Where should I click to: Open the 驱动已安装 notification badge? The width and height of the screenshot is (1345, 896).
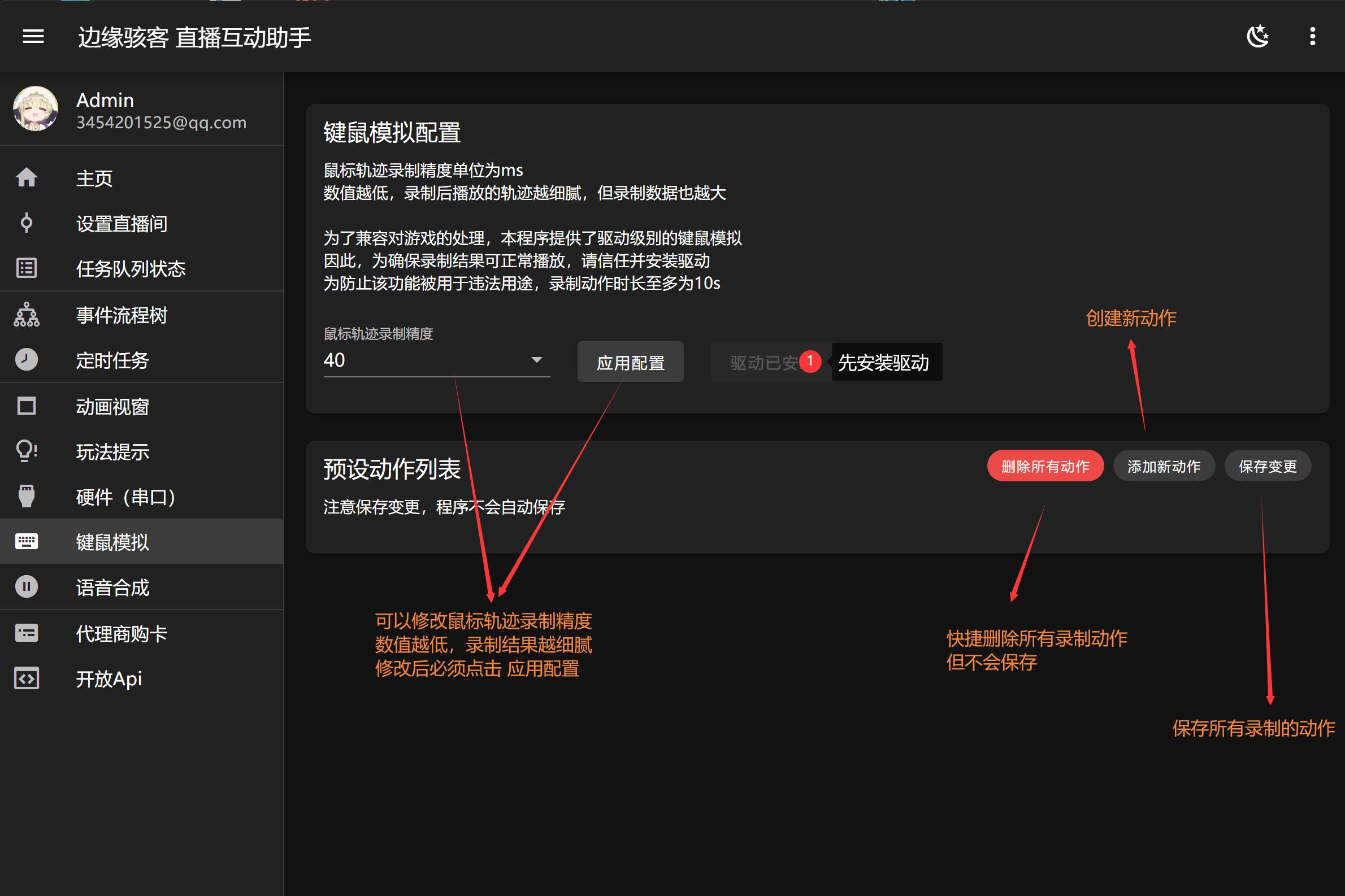coord(811,361)
